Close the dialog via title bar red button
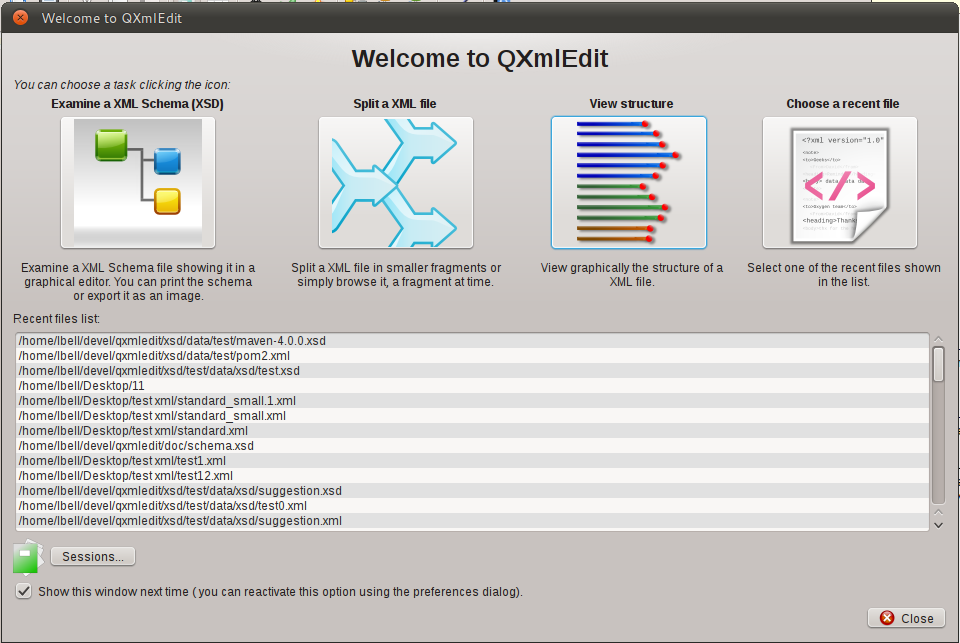The height and width of the screenshot is (643, 960). [20, 18]
